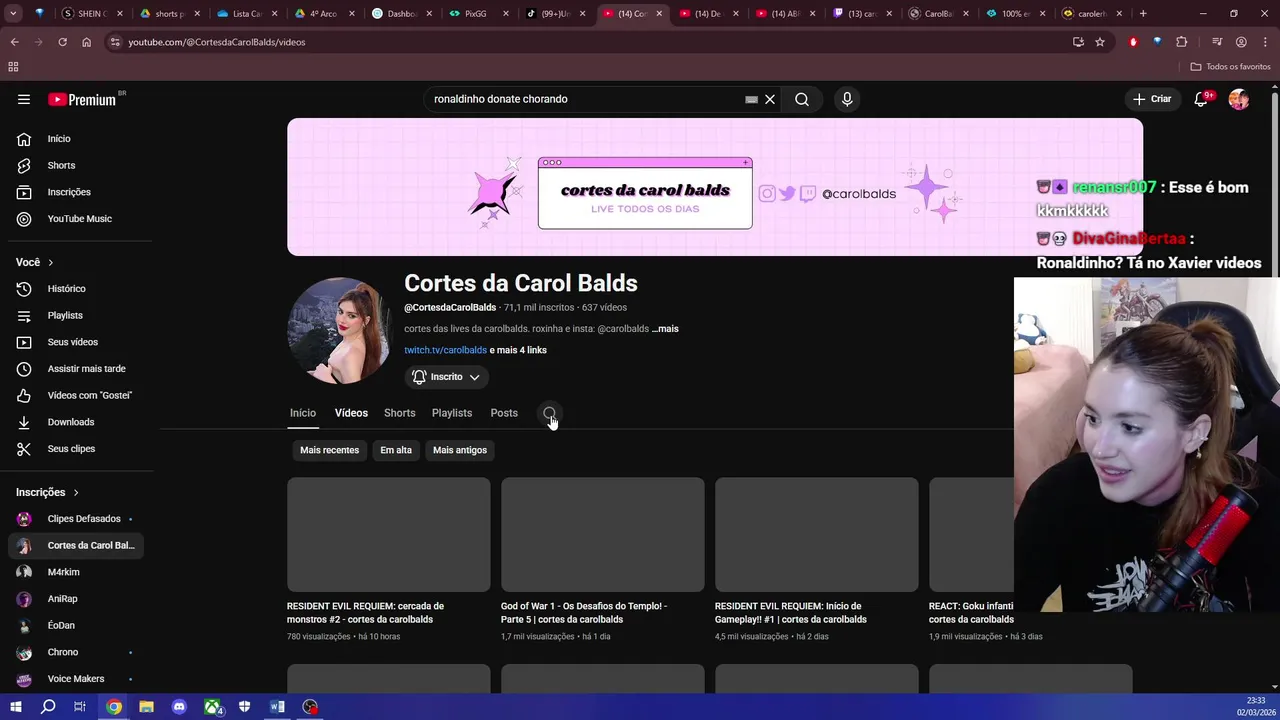Expand the Você section
Screen dimensions: 1280x720
(35, 262)
